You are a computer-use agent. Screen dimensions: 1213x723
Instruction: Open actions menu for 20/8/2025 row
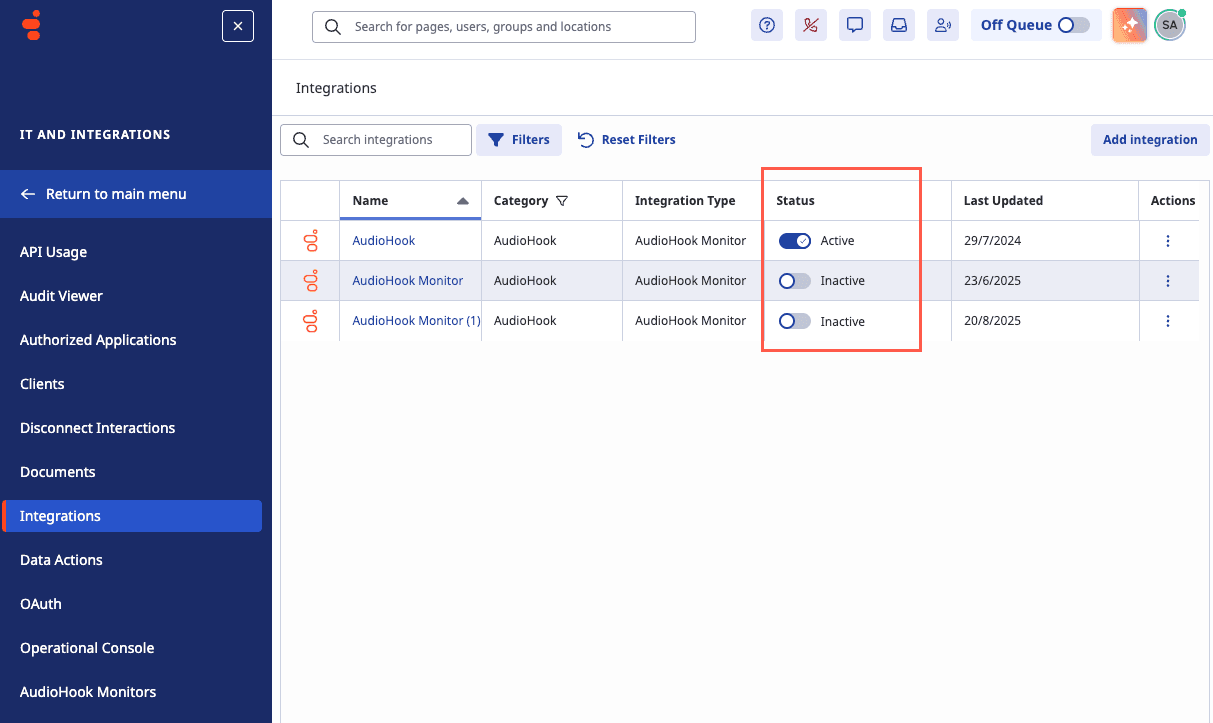click(x=1168, y=321)
